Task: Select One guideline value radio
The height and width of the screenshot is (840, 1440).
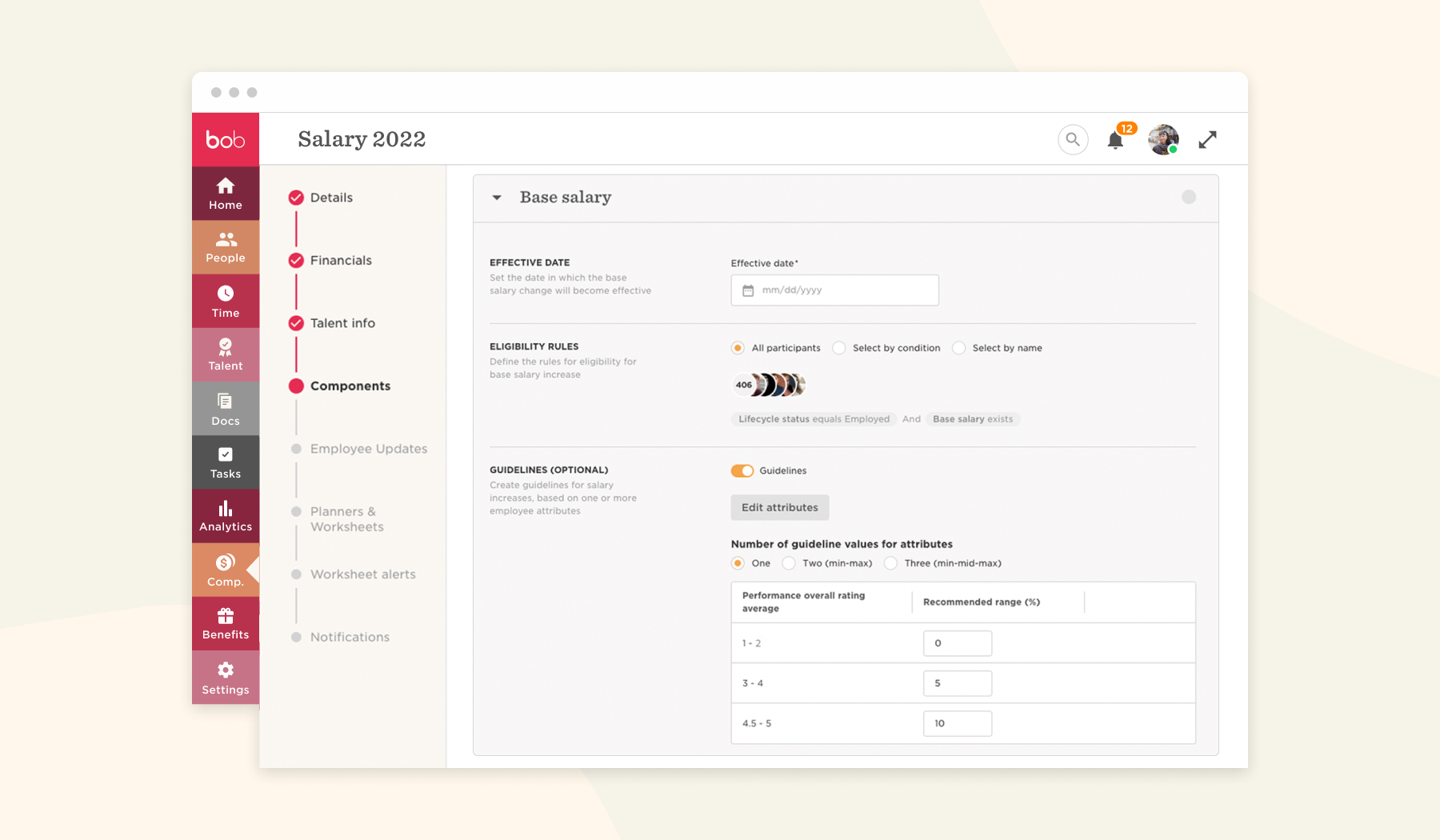Action: tap(738, 563)
